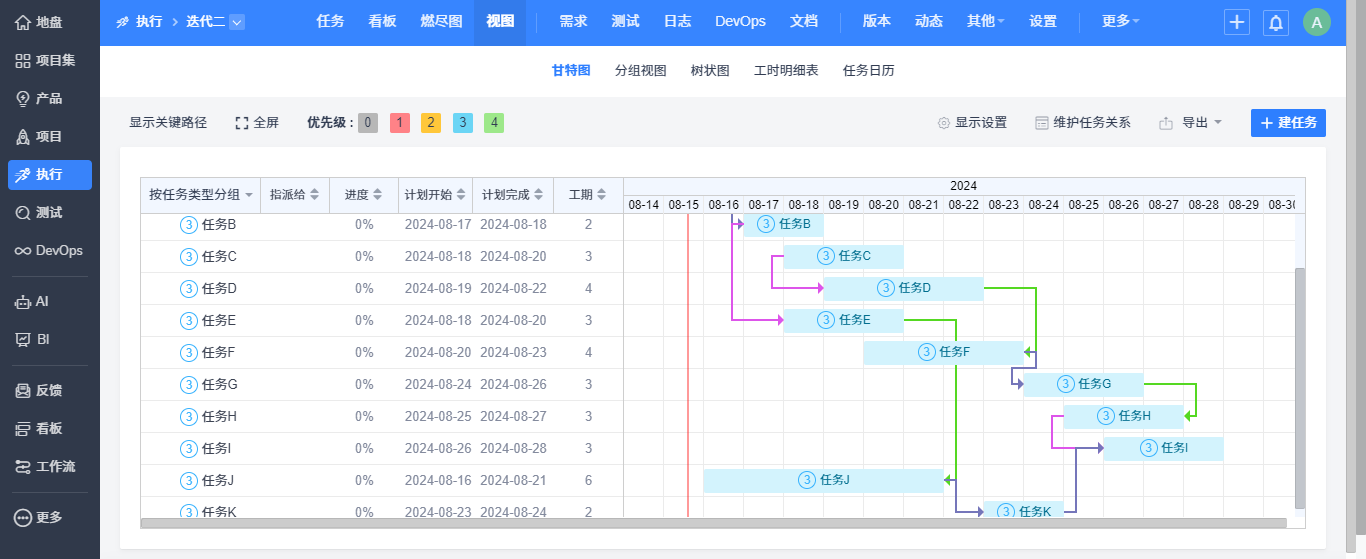This screenshot has height=559, width=1366.
Task: Switch to the 任务 tab
Action: [330, 22]
